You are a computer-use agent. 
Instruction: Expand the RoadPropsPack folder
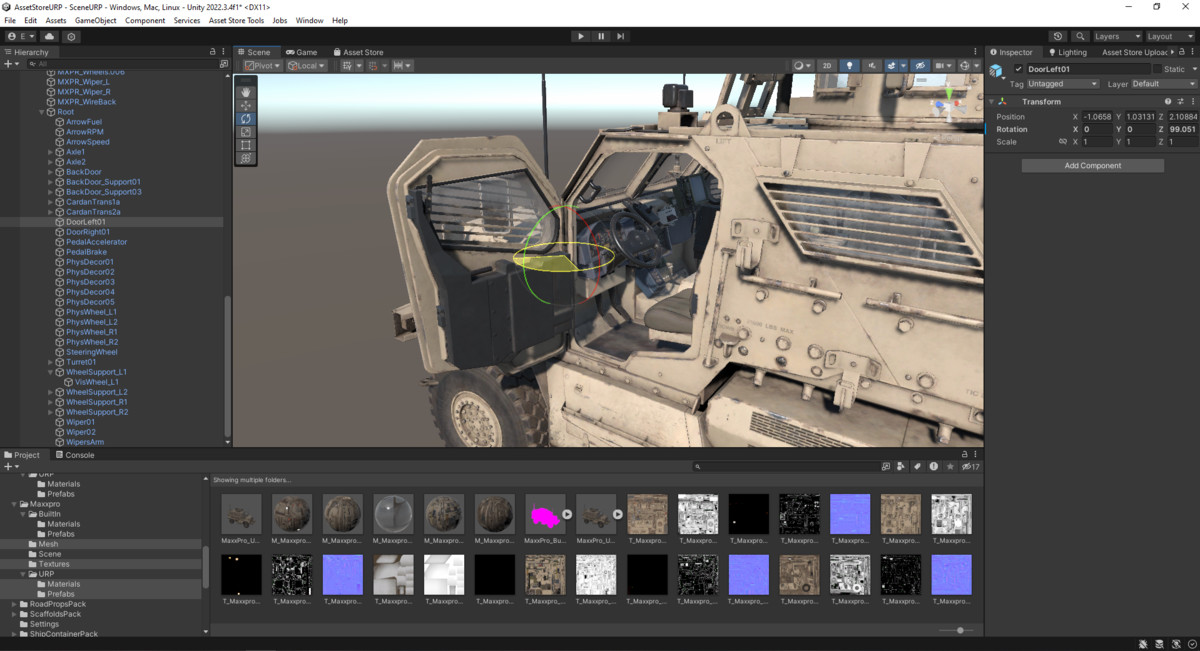coord(14,604)
